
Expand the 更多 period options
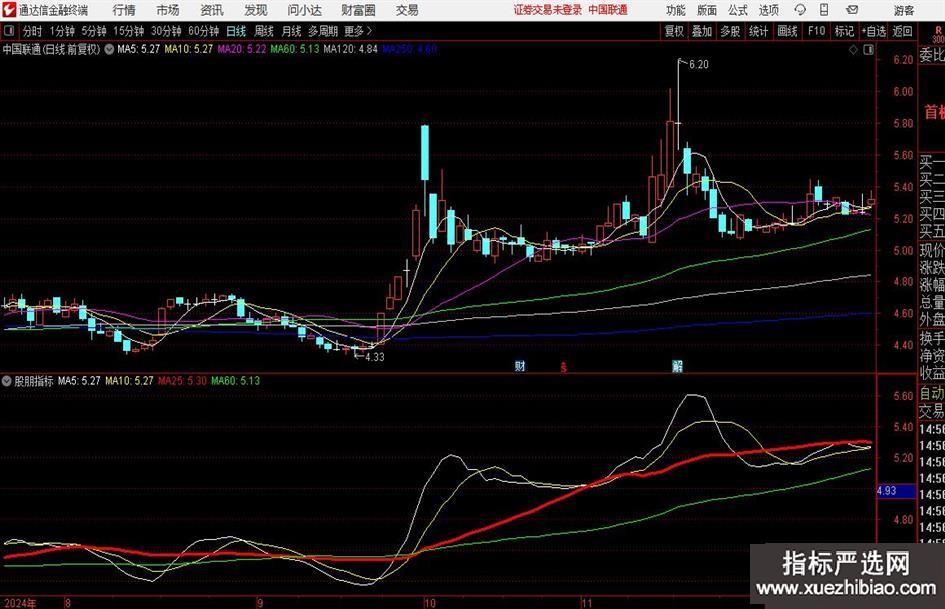(359, 31)
